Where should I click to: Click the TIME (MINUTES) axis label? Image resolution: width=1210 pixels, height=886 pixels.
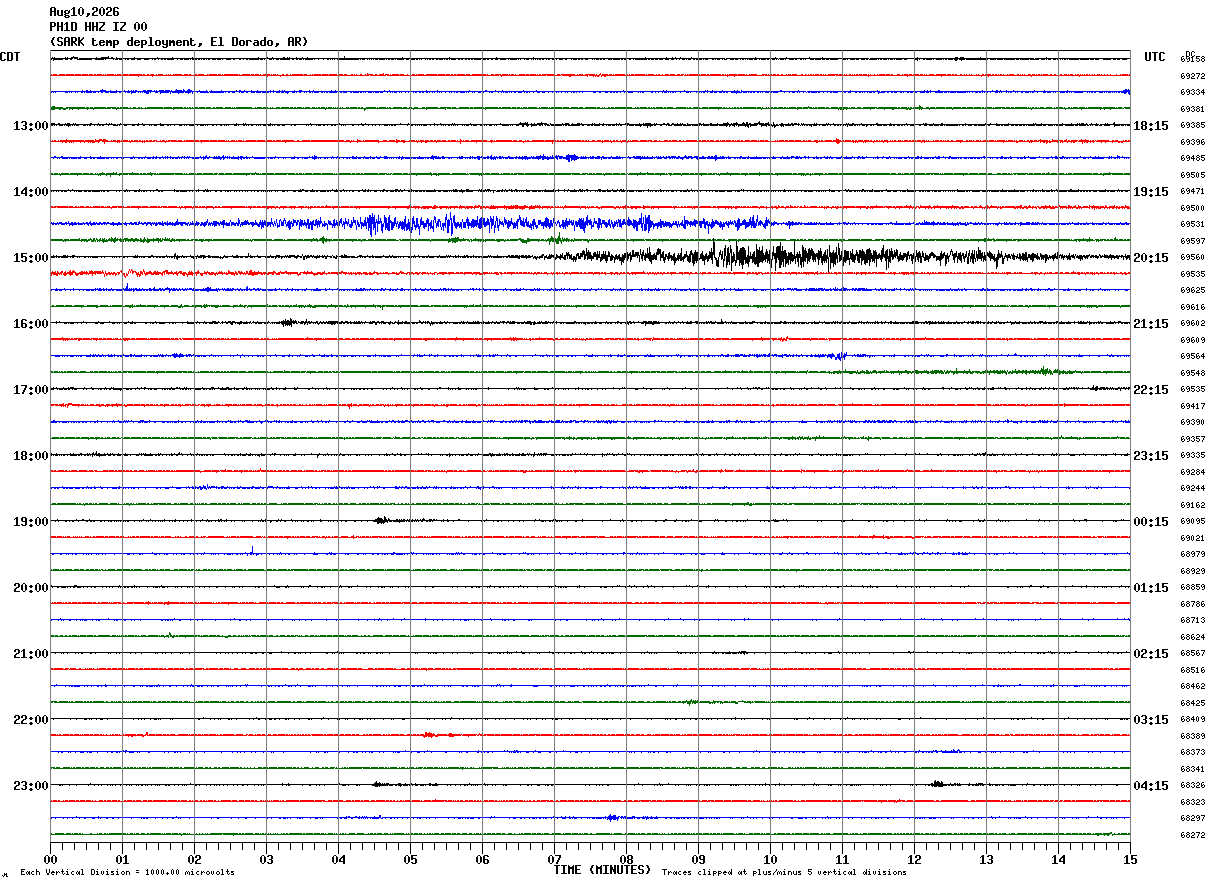click(x=602, y=870)
